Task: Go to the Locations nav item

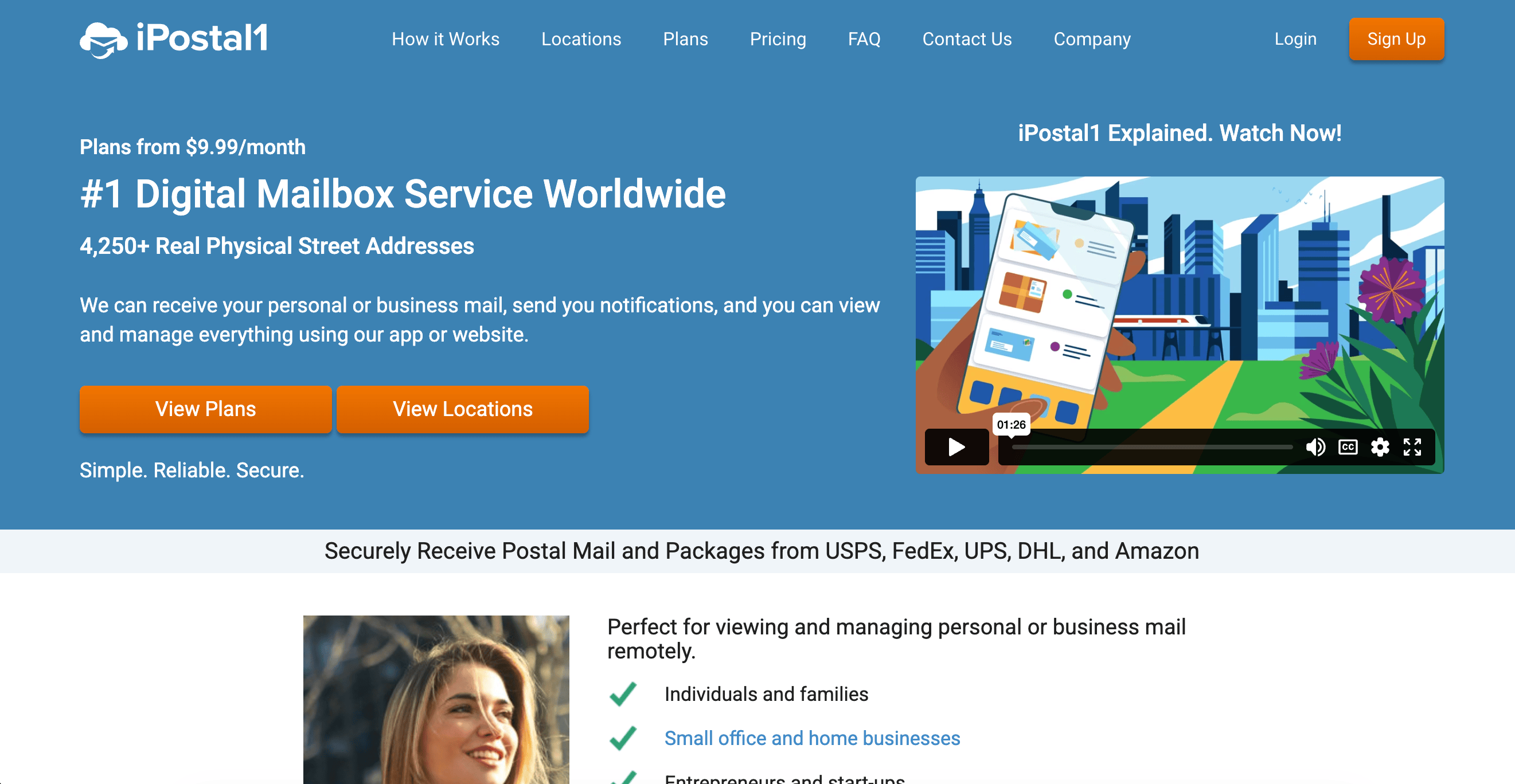Action: 581,39
